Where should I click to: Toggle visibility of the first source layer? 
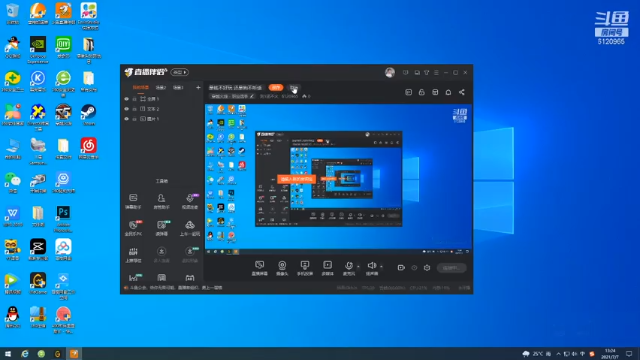pyautogui.click(x=127, y=99)
